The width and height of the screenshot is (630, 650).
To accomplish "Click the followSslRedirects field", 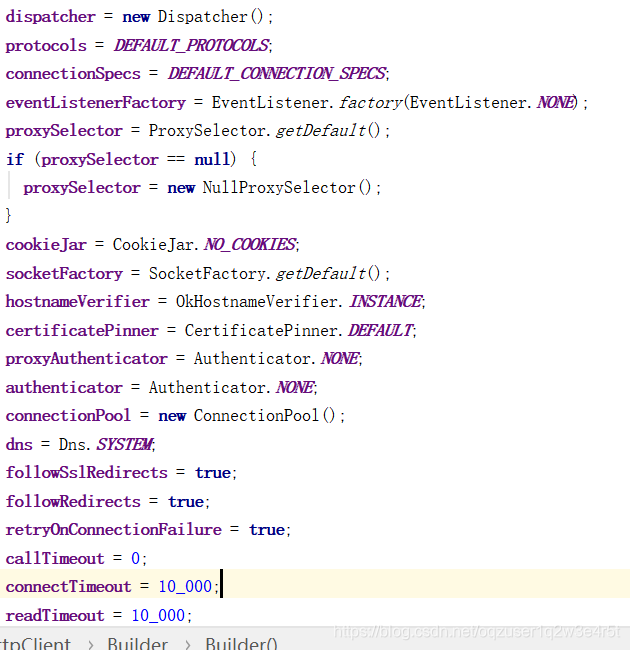I will click(87, 473).
